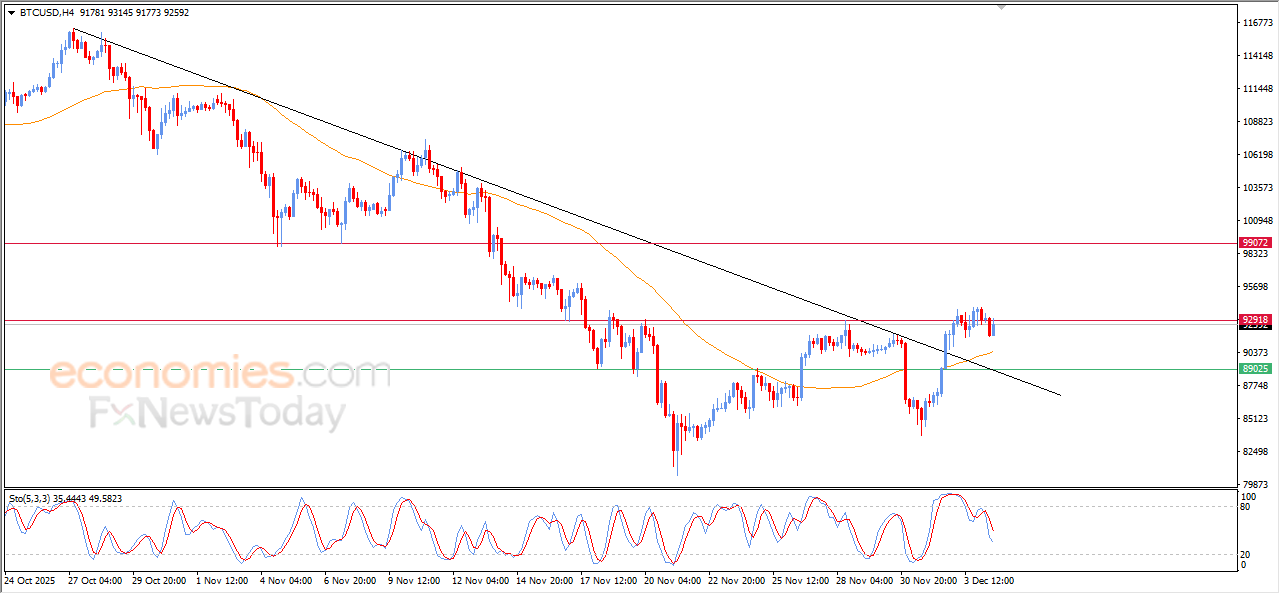Click the 12 Nov 04:00 time label
The image size is (1280, 594).
pyautogui.click(x=479, y=580)
